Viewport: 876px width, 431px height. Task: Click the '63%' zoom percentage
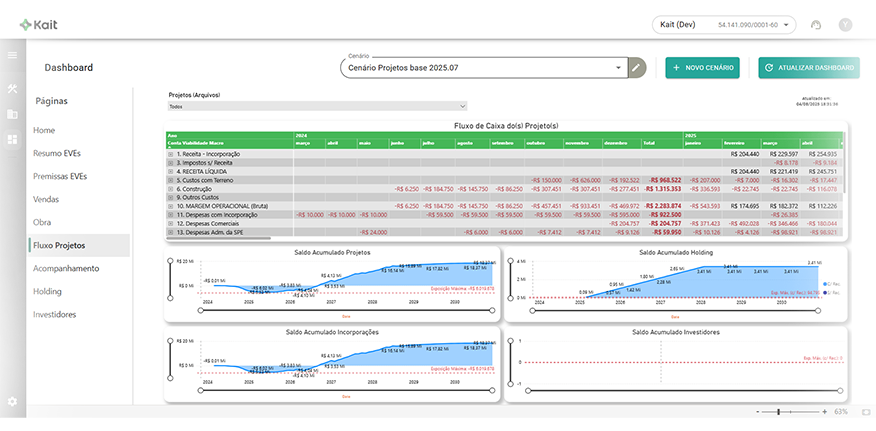pyautogui.click(x=841, y=411)
